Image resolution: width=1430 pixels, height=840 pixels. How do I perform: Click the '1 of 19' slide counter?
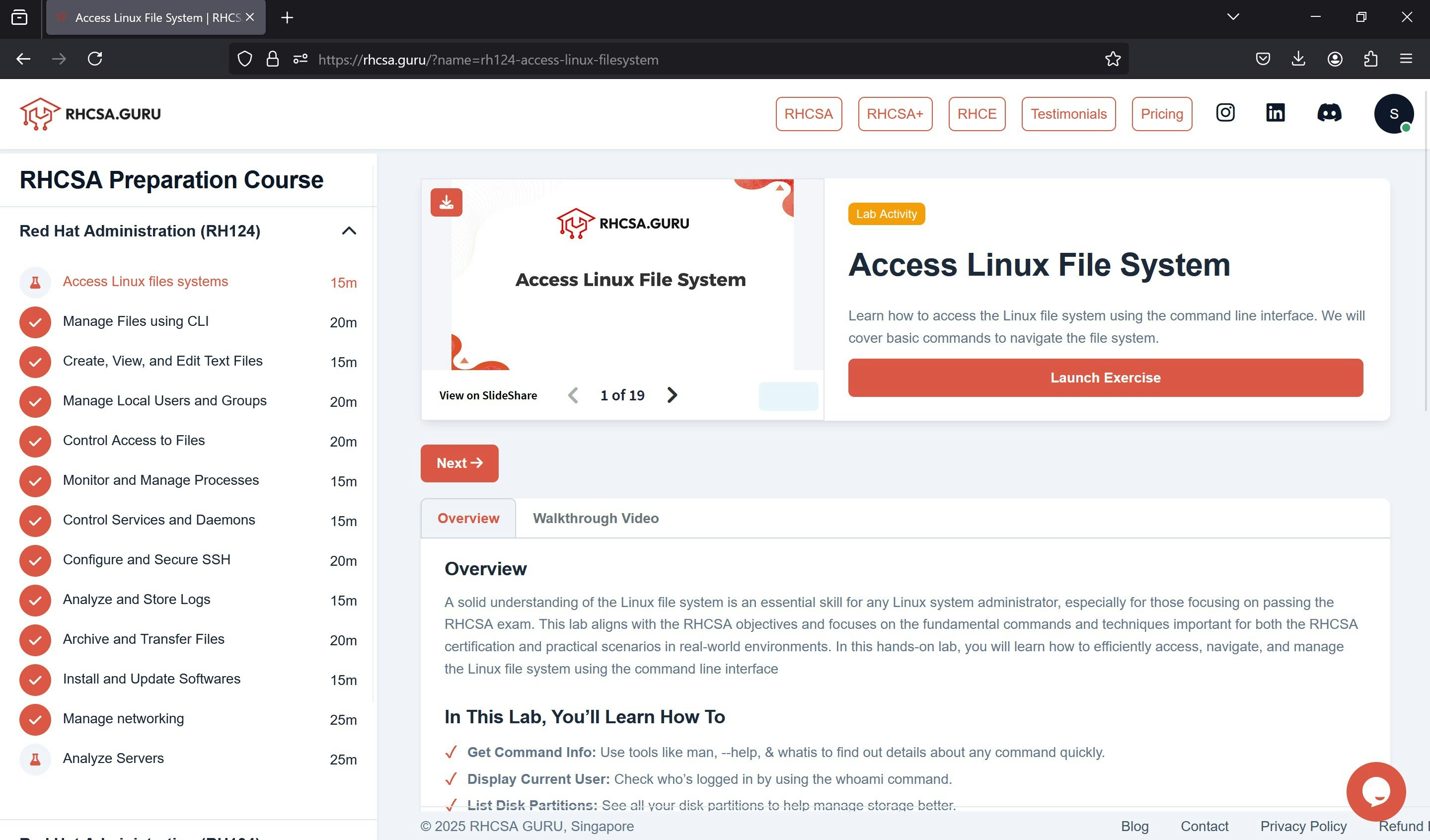622,395
